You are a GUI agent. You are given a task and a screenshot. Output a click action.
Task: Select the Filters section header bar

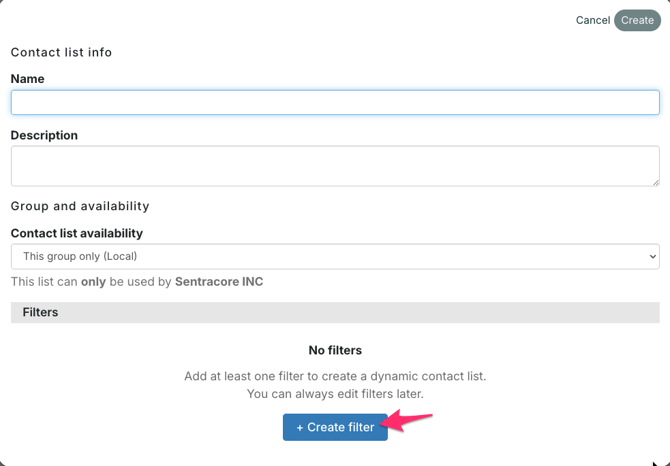[x=335, y=312]
